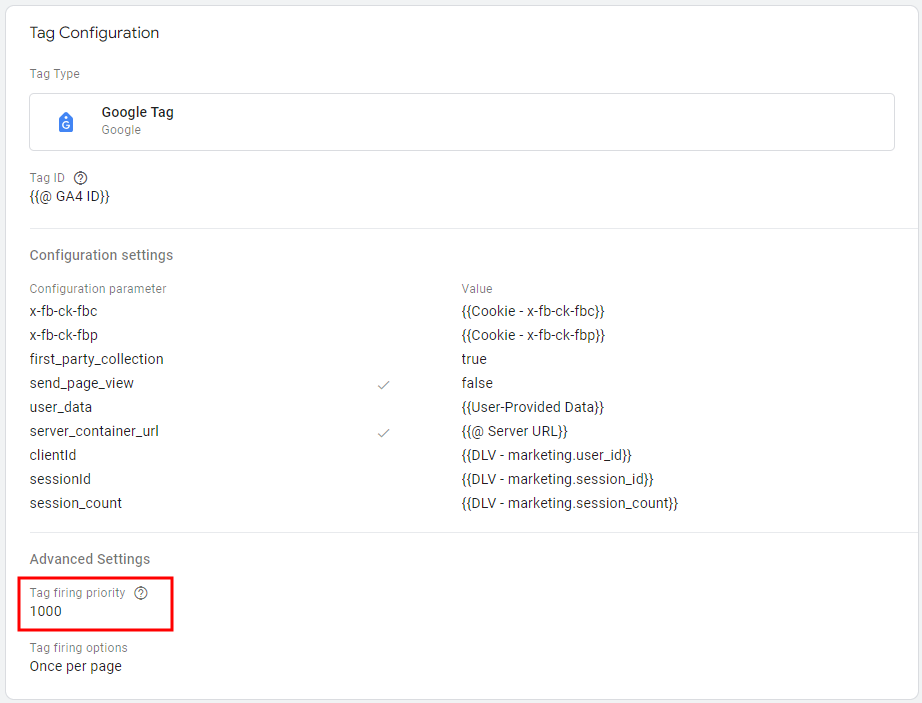Screen dimensions: 922x703
Task: Click value {{Cookie - x-fb-ck-fbp}}
Action: coord(533,335)
